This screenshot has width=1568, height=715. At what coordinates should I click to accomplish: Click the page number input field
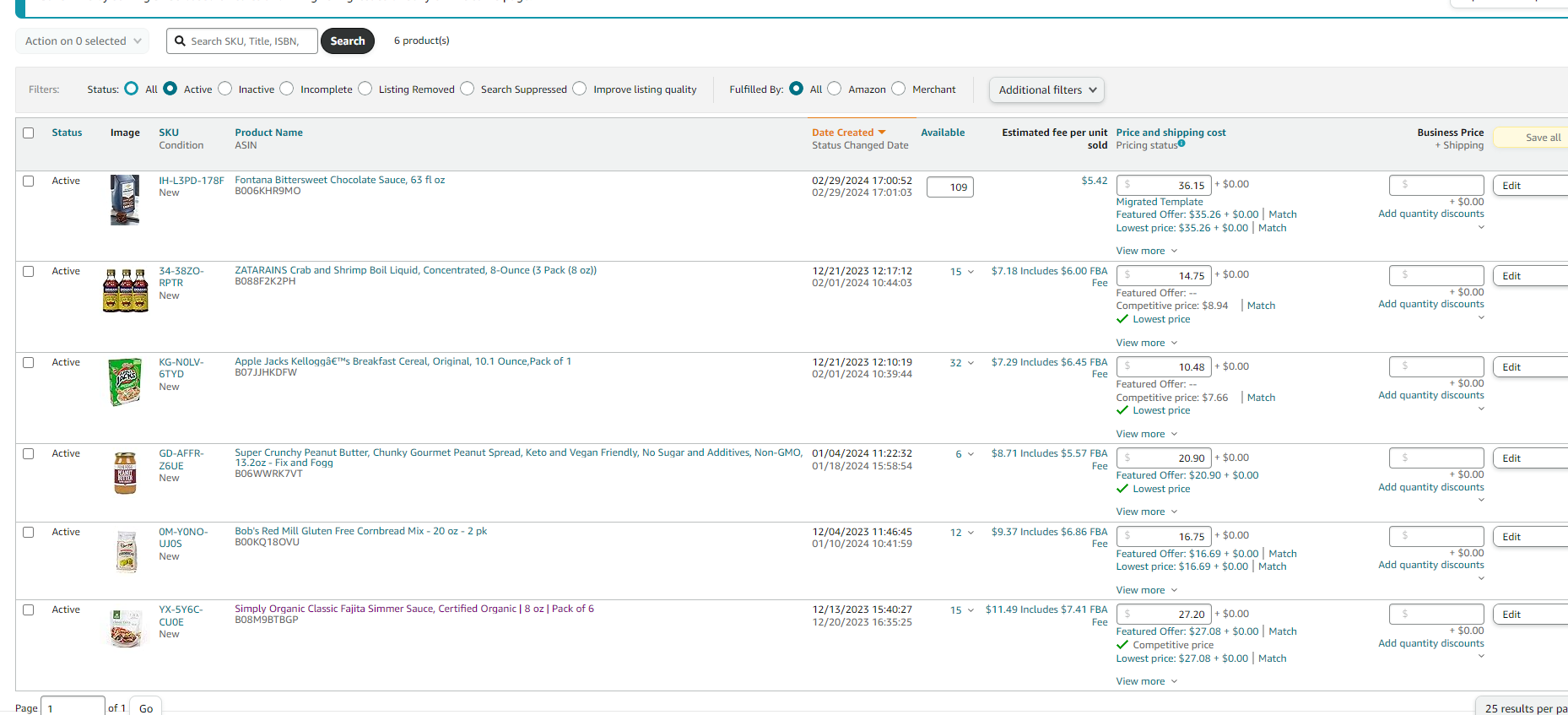point(73,707)
